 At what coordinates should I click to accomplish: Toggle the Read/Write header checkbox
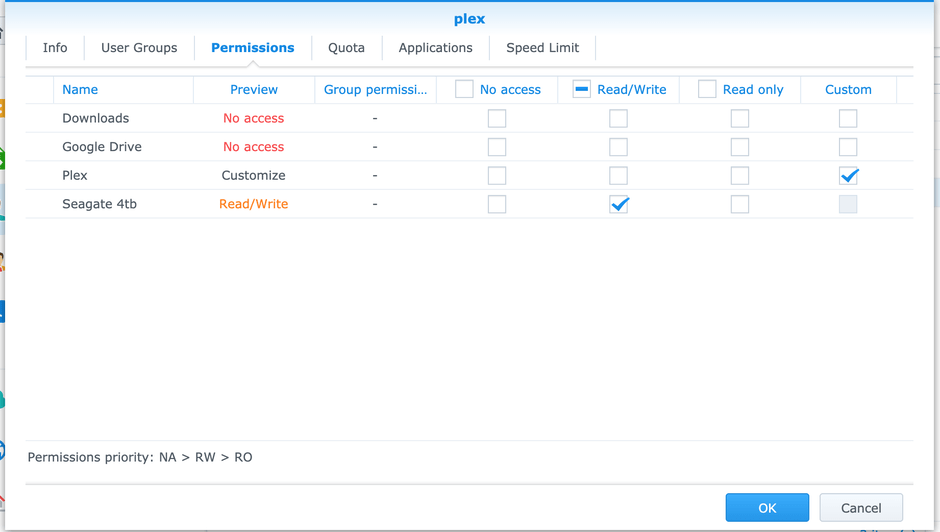582,89
